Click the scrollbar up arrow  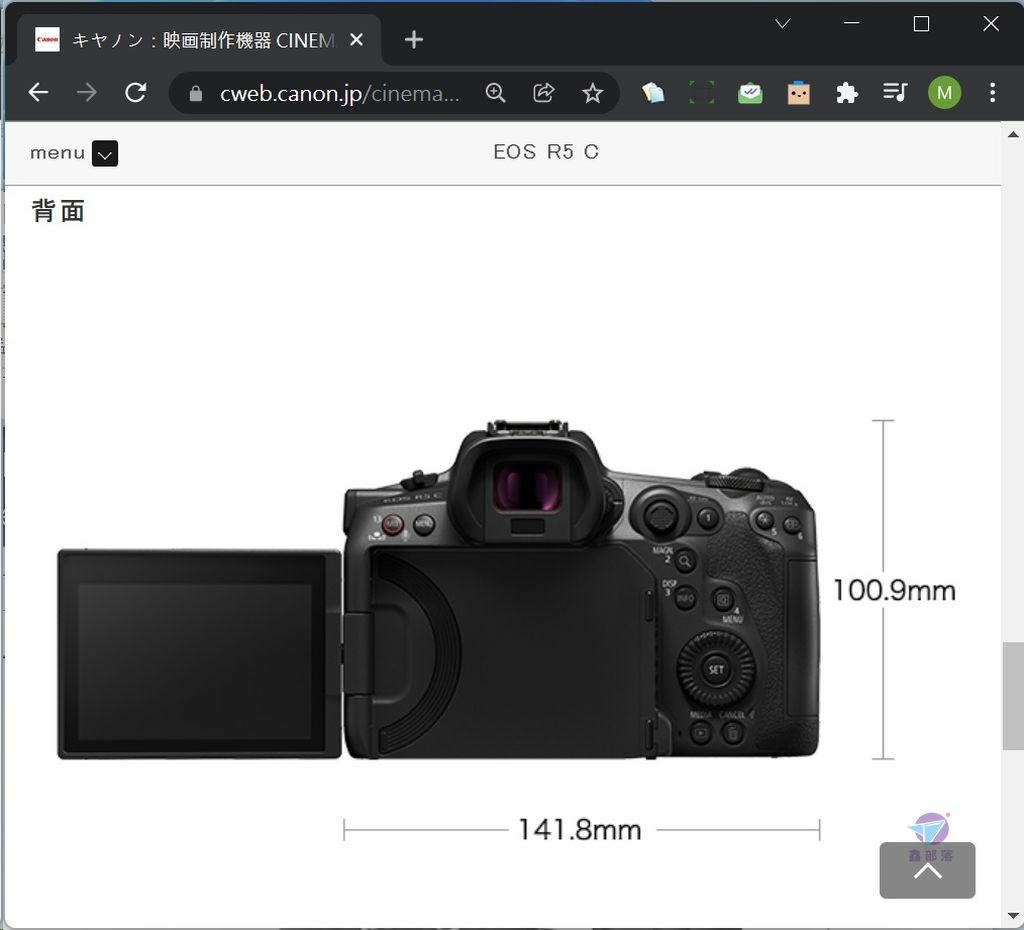(1012, 135)
